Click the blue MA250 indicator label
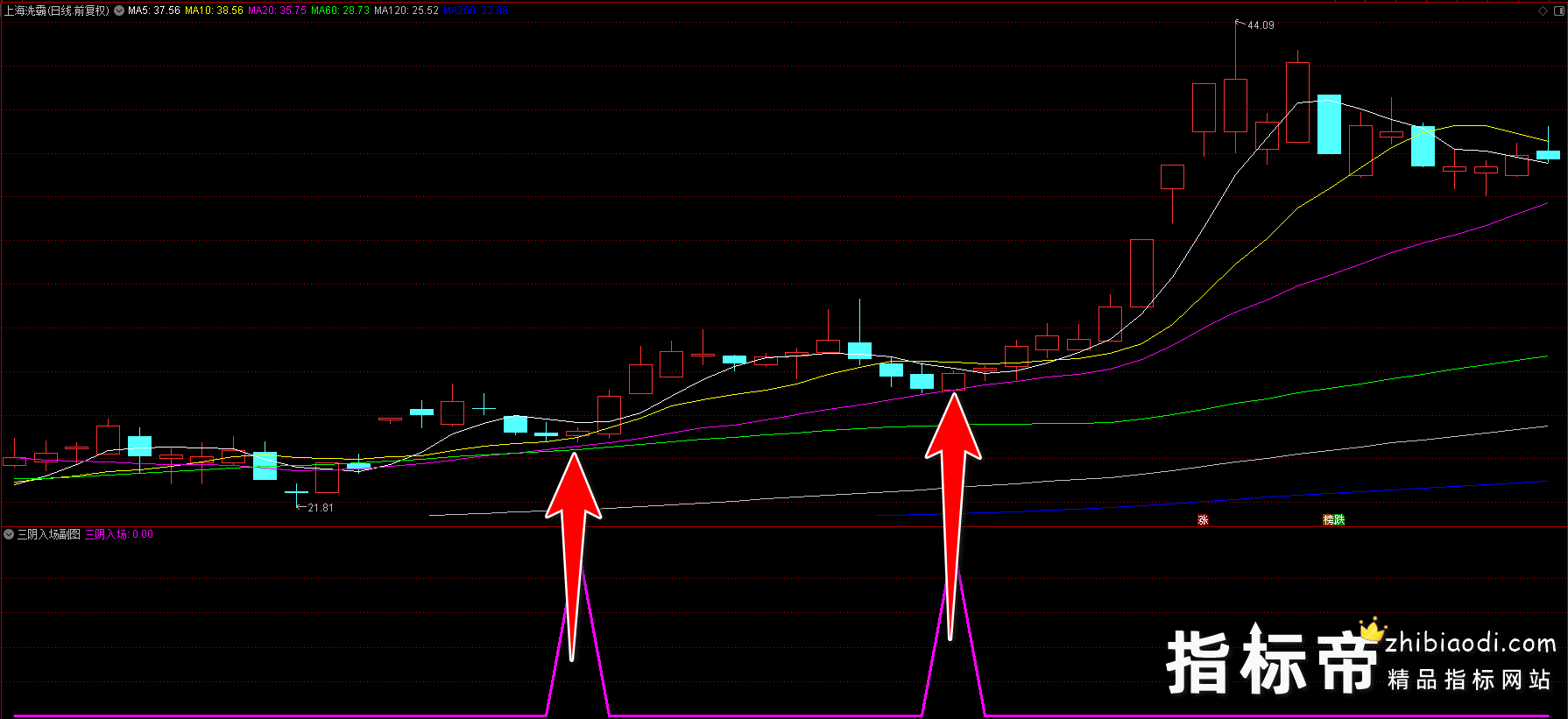1568x719 pixels. click(476, 11)
